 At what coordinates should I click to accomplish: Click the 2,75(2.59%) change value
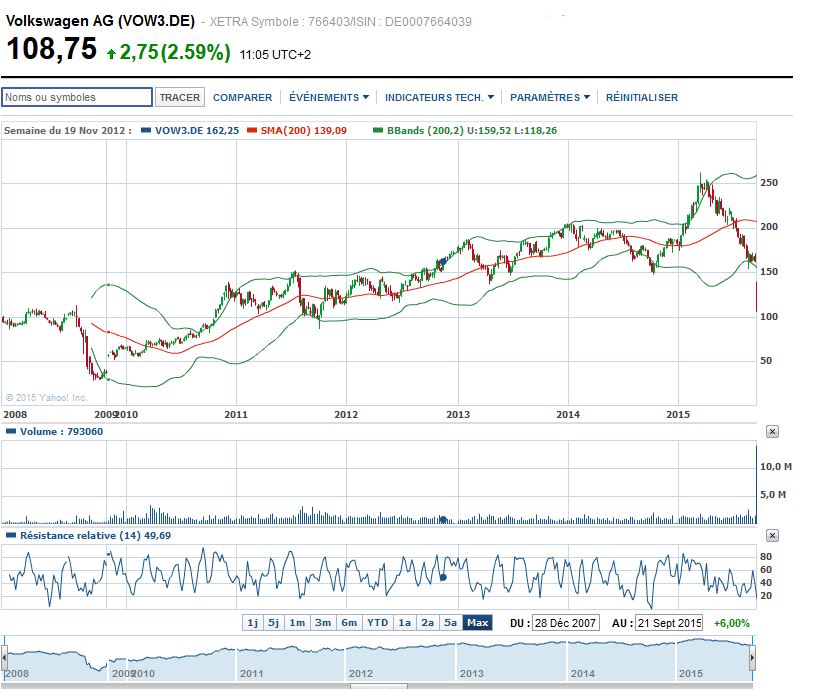(175, 52)
